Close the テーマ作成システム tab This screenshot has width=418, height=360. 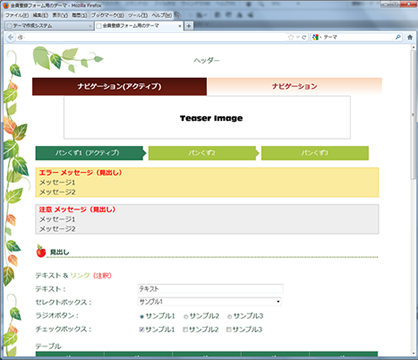pos(90,26)
